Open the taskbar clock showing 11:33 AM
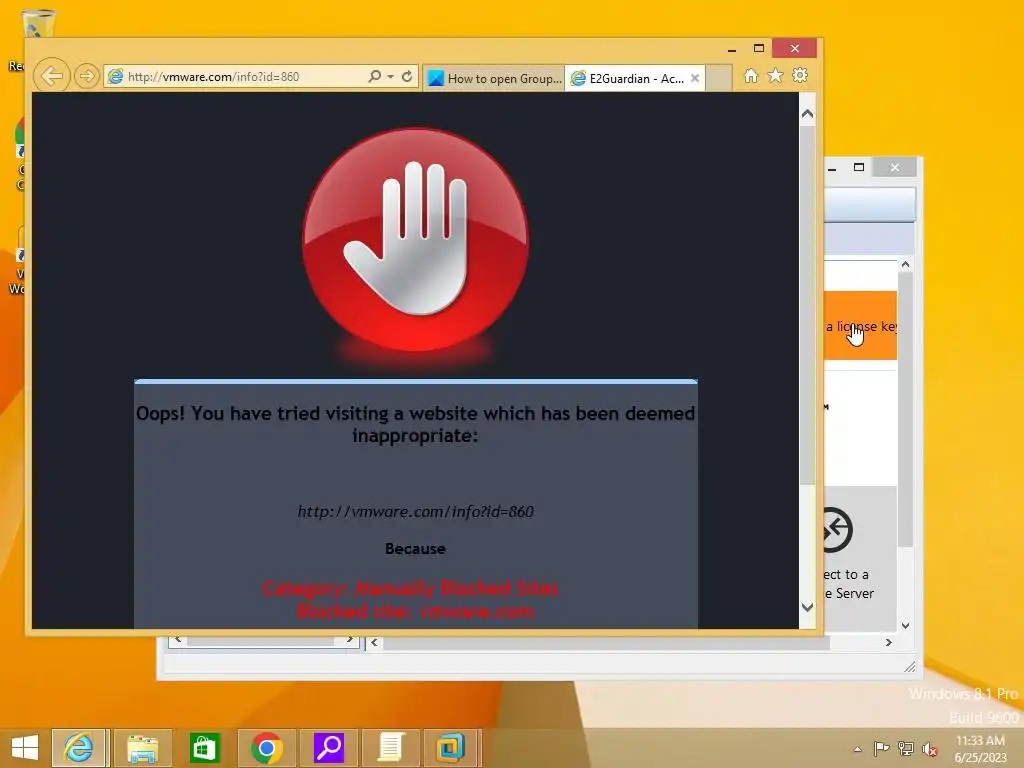1024x768 pixels. [980, 748]
